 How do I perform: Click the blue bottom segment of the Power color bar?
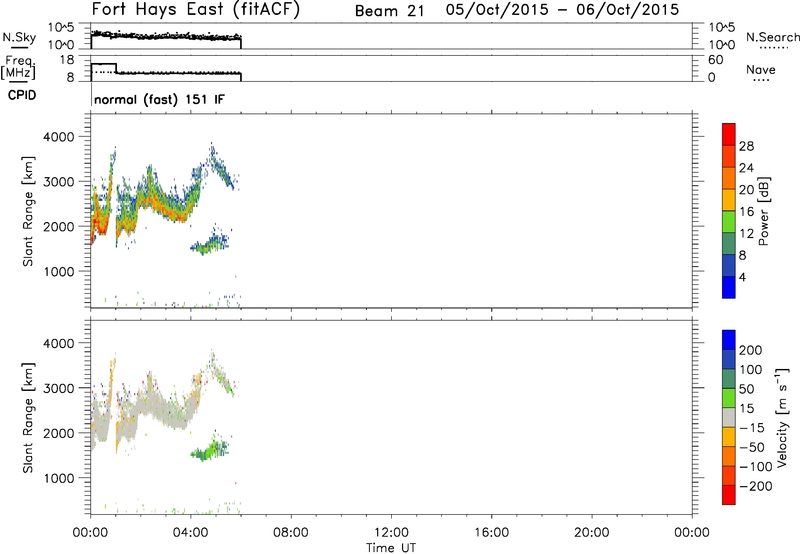click(729, 287)
